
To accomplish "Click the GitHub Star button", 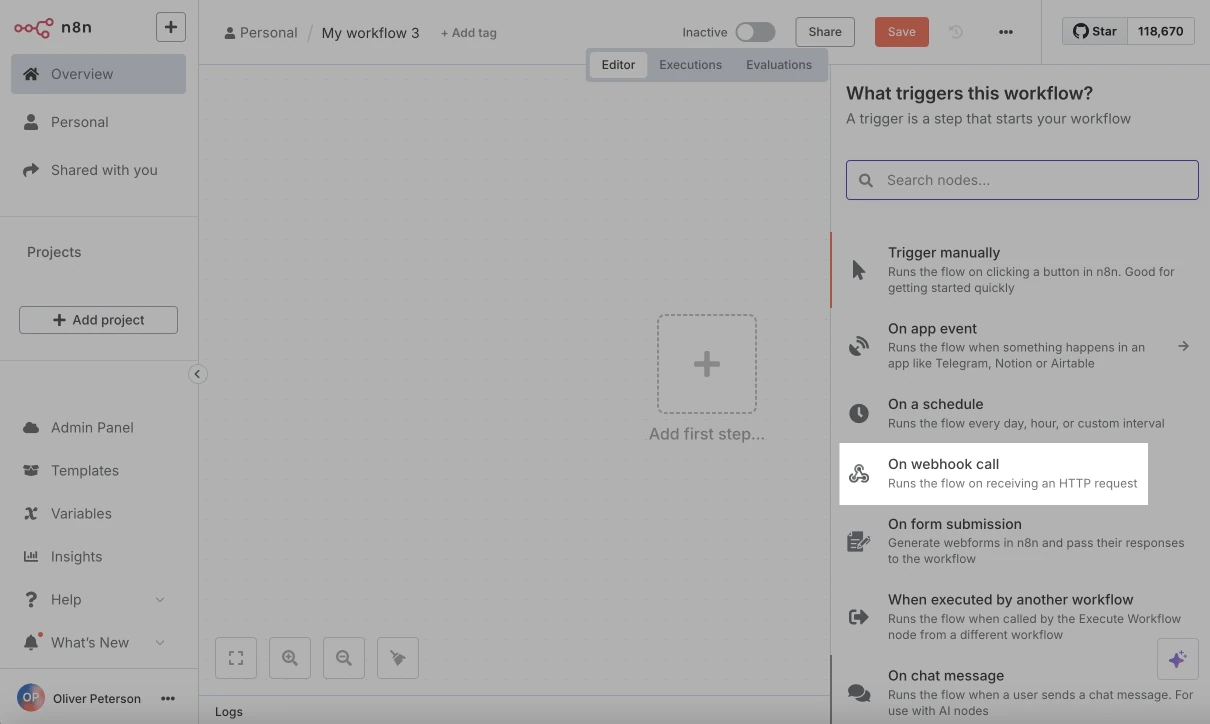I will 1095,31.
